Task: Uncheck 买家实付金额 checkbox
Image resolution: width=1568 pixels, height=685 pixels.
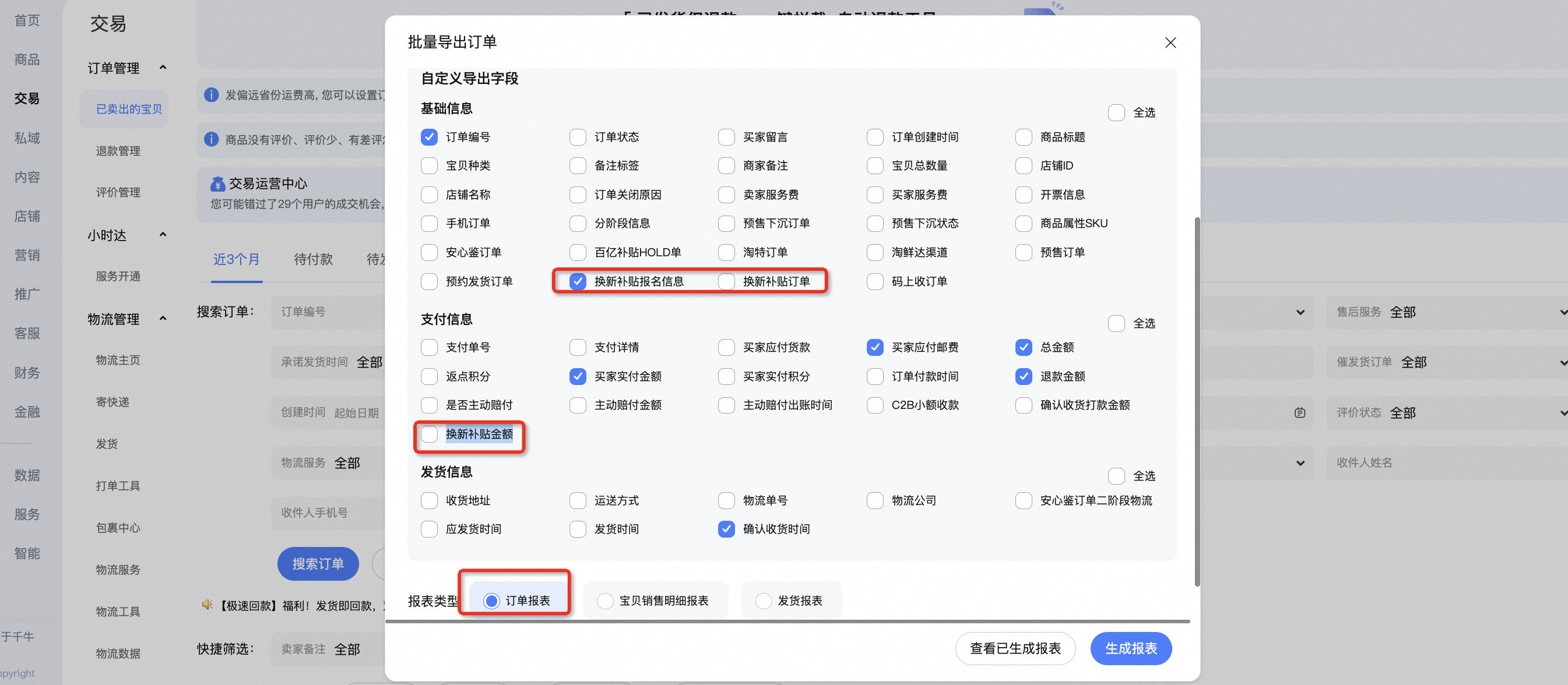Action: pos(578,376)
